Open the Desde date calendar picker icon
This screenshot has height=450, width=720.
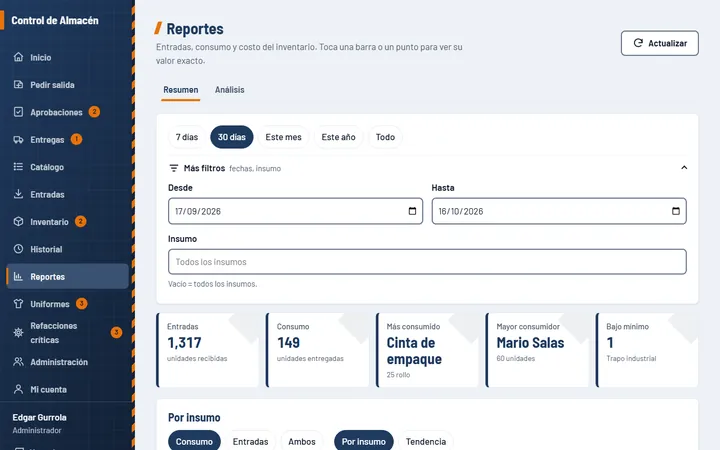(x=412, y=211)
